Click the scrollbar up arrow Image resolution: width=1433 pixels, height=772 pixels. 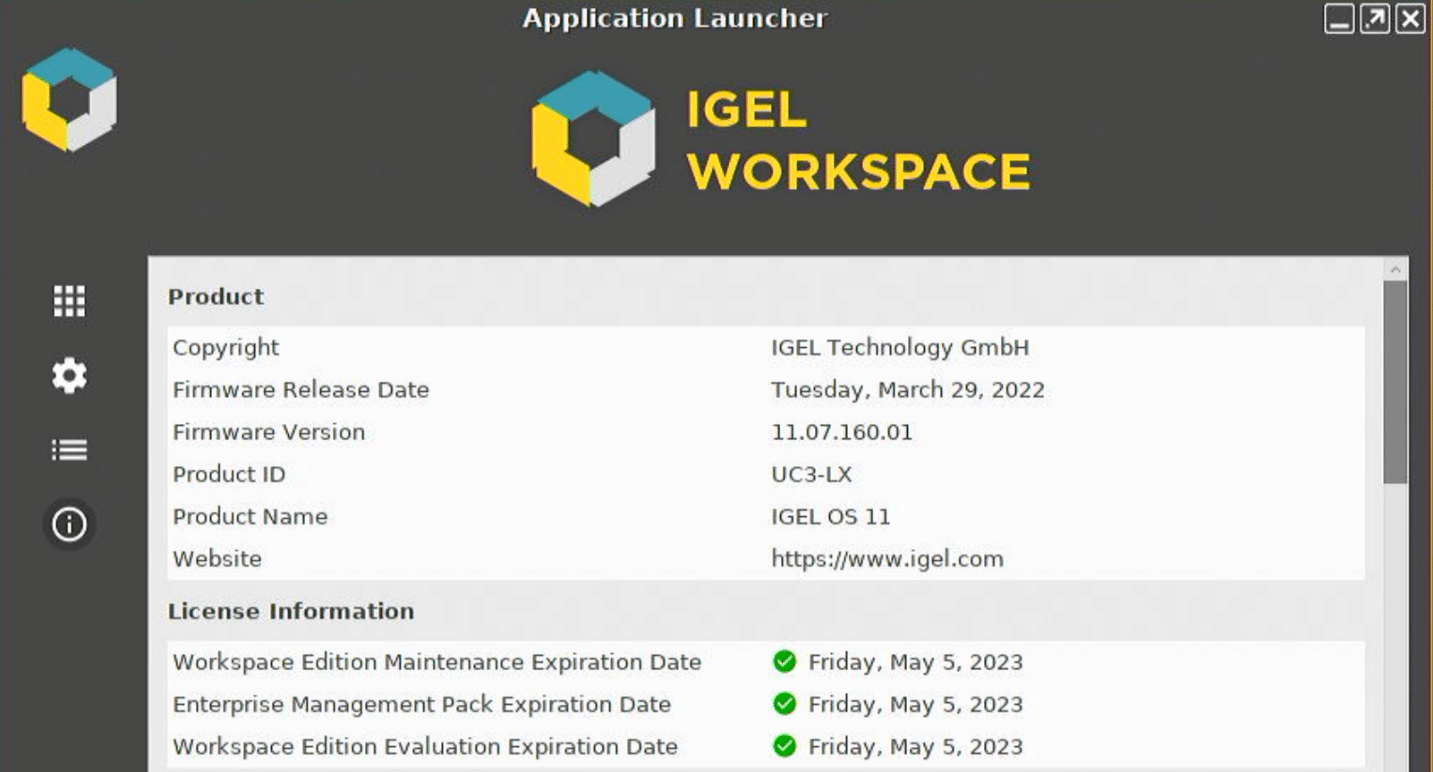tap(1396, 269)
